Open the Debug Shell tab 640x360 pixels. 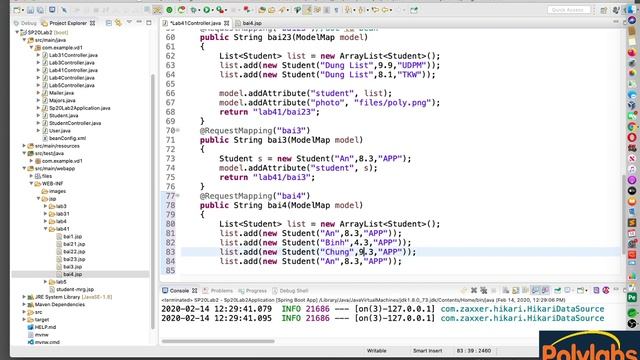pyautogui.click(x=290, y=291)
